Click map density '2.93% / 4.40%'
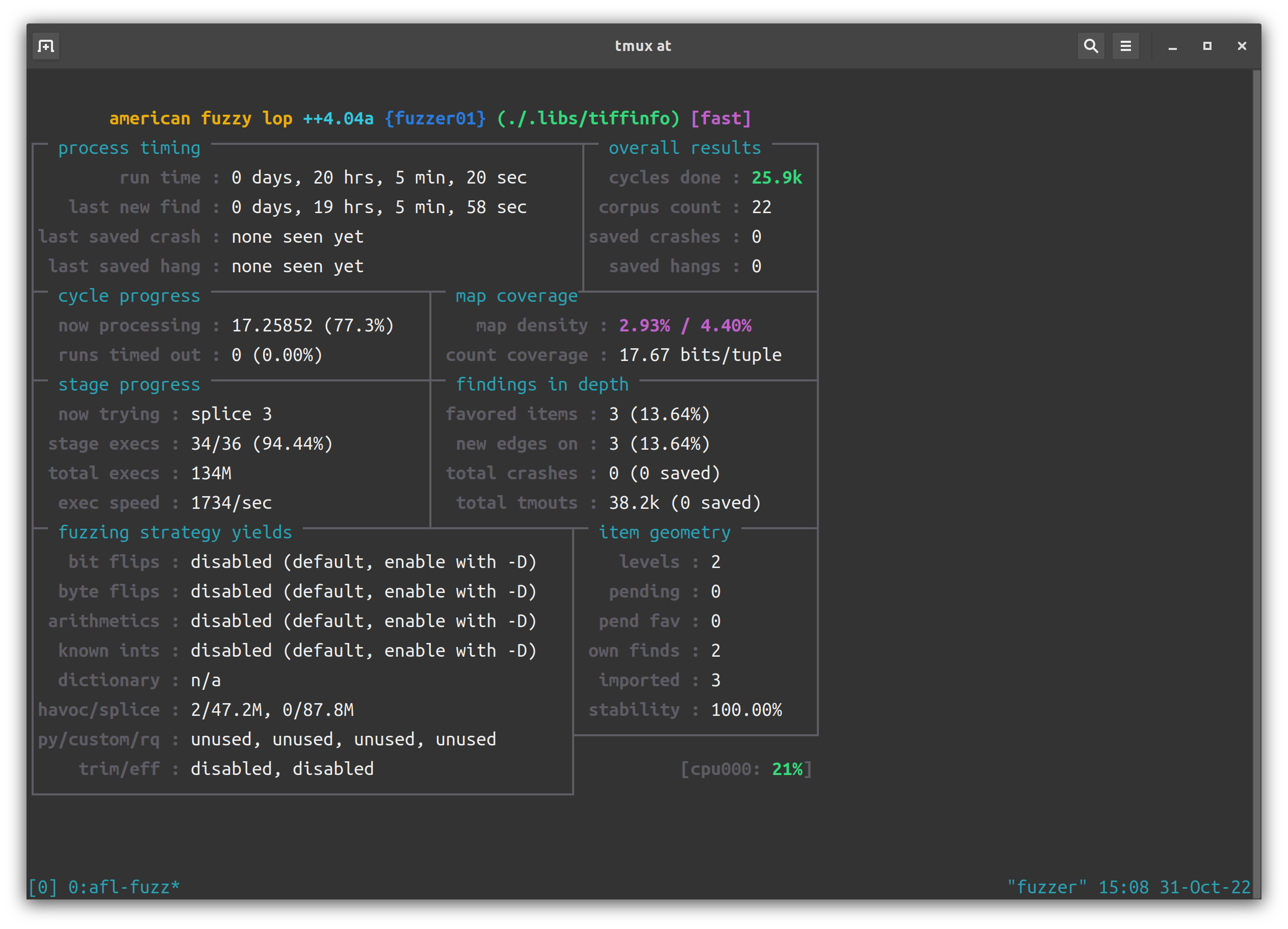The image size is (1288, 929). pyautogui.click(x=685, y=325)
